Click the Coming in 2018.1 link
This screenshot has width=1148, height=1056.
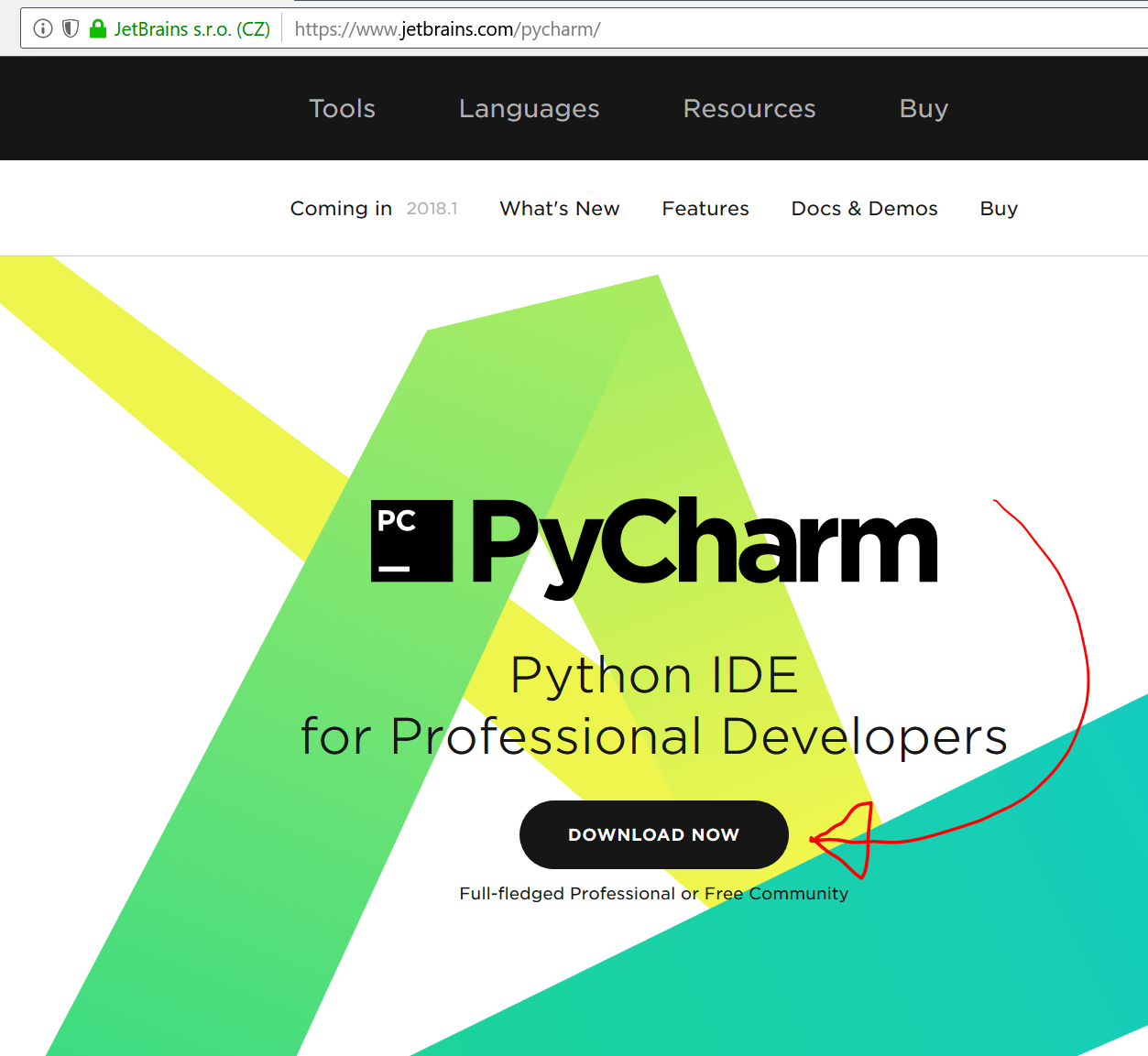pos(374,208)
